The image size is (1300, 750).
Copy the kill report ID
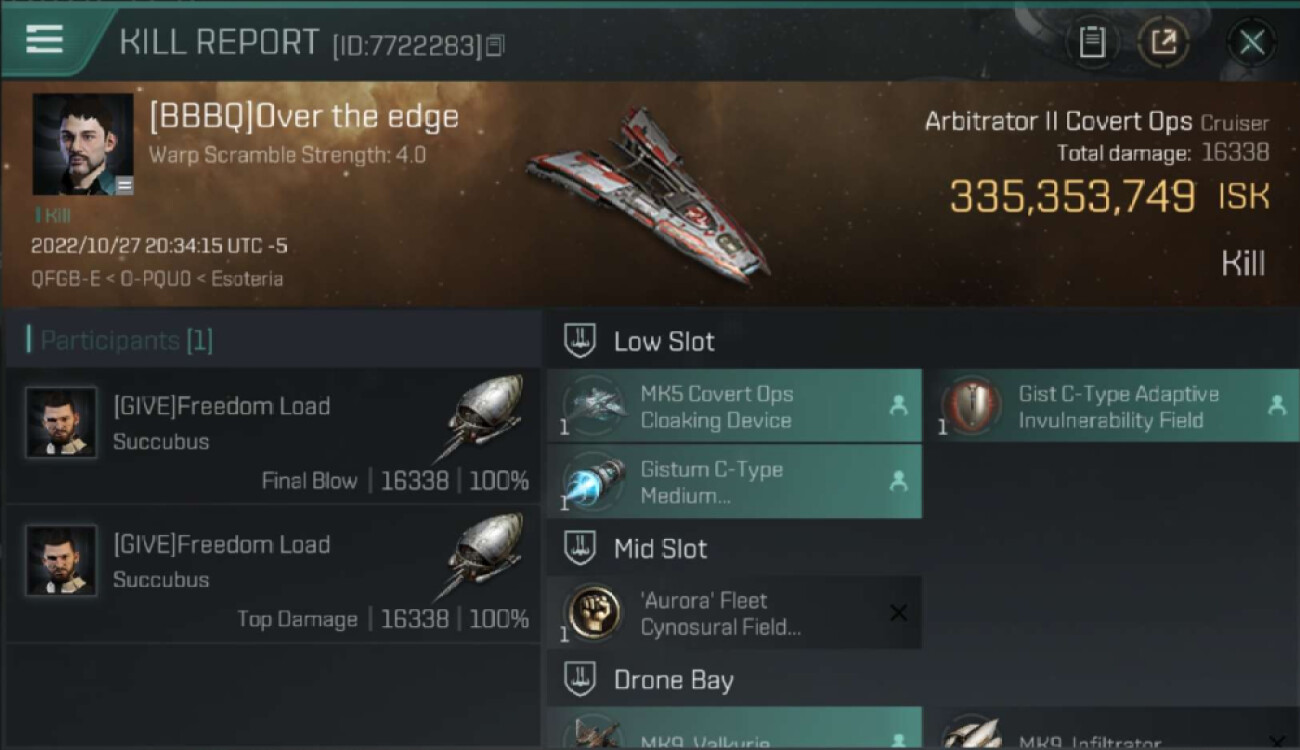[x=496, y=45]
